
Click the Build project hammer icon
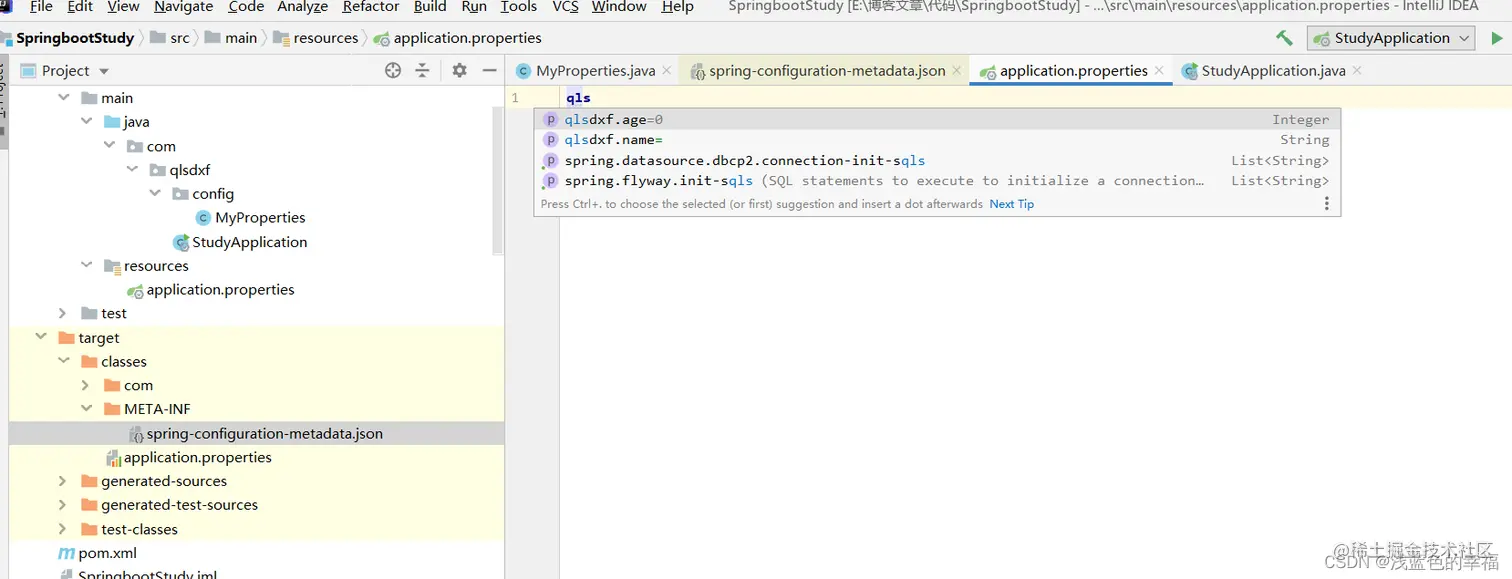[x=1285, y=37]
